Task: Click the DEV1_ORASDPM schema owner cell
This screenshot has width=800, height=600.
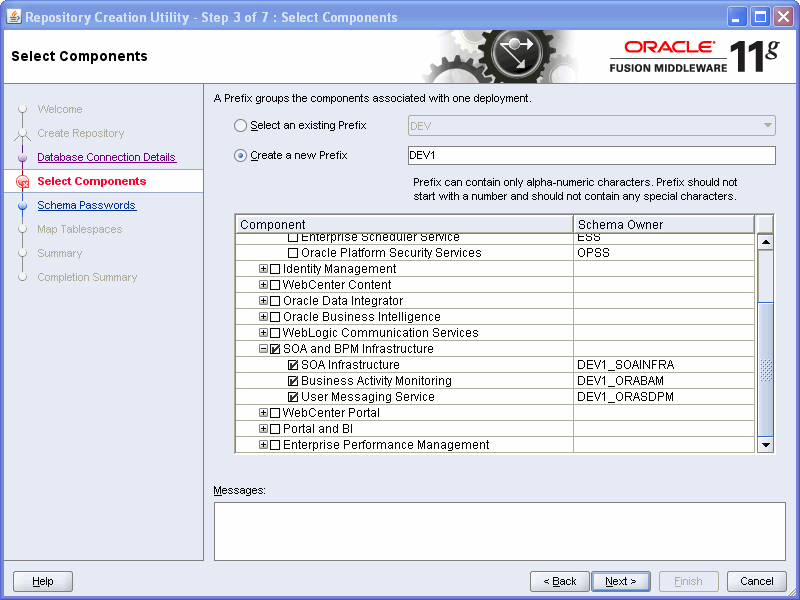Action: (x=664, y=397)
